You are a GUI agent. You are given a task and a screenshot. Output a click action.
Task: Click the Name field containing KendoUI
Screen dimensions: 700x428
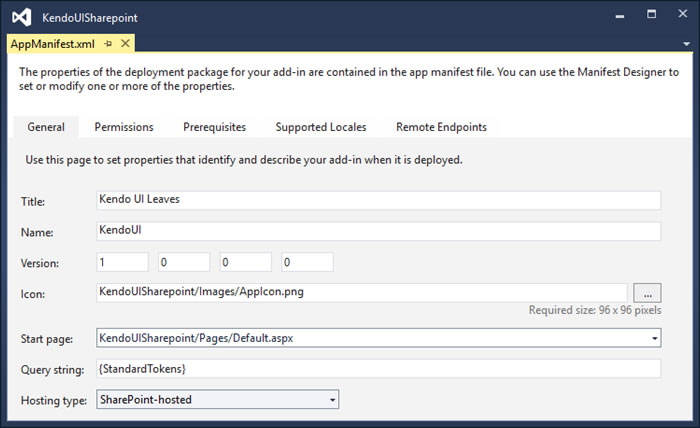pos(378,231)
